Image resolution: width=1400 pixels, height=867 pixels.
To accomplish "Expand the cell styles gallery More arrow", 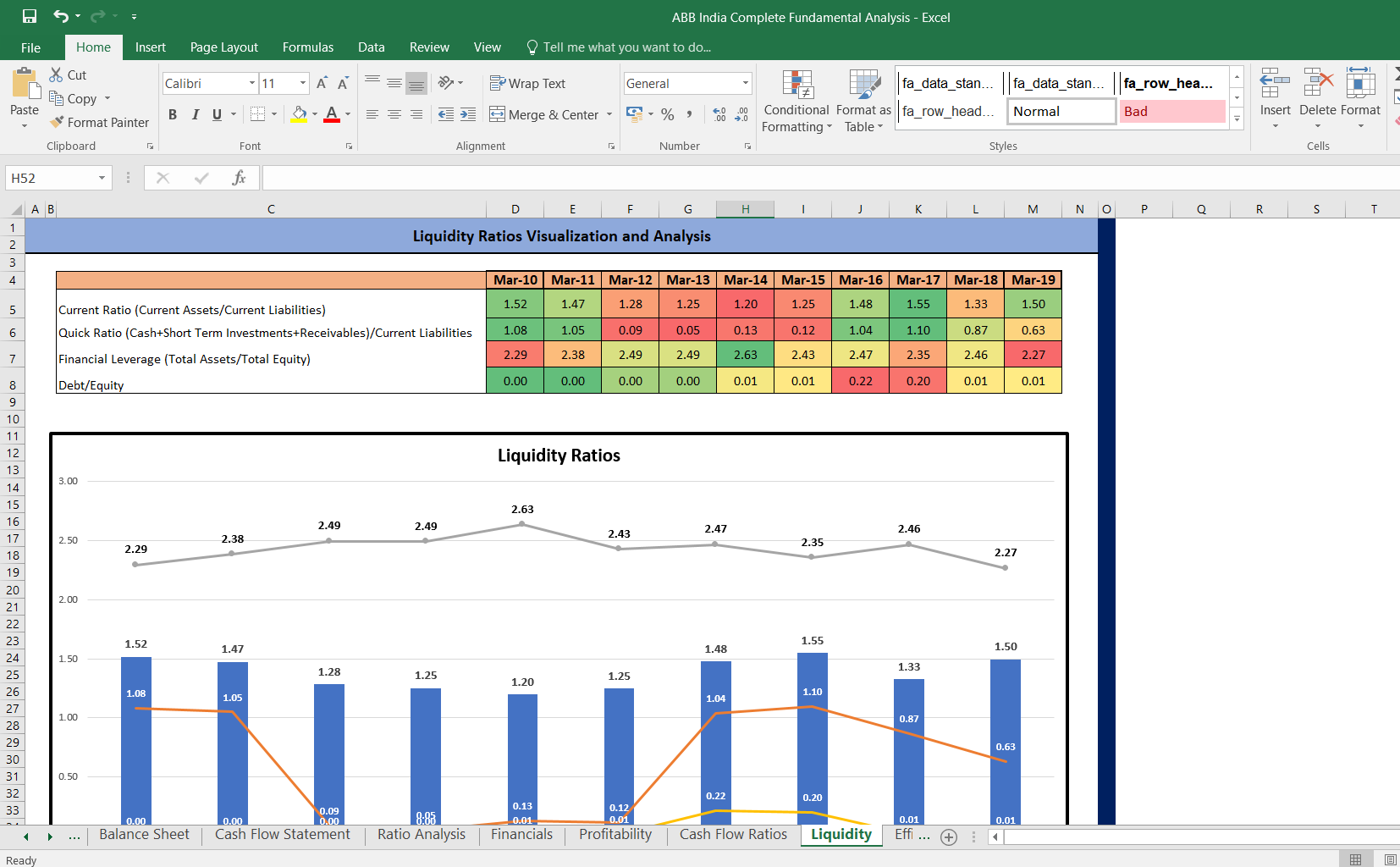I will tap(1237, 119).
